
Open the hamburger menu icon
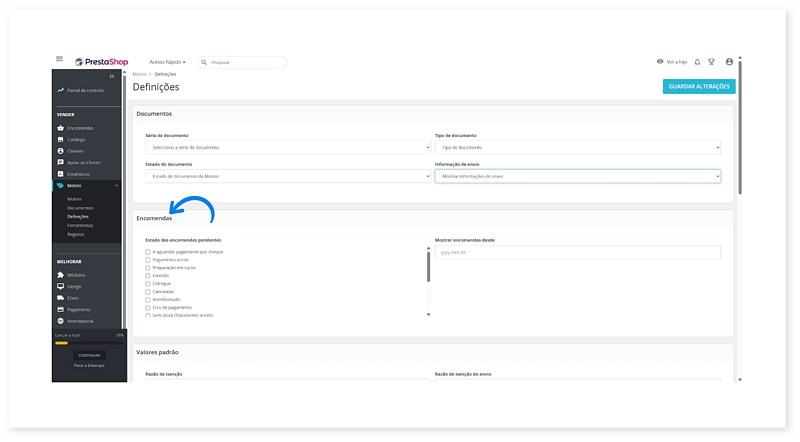(x=59, y=61)
